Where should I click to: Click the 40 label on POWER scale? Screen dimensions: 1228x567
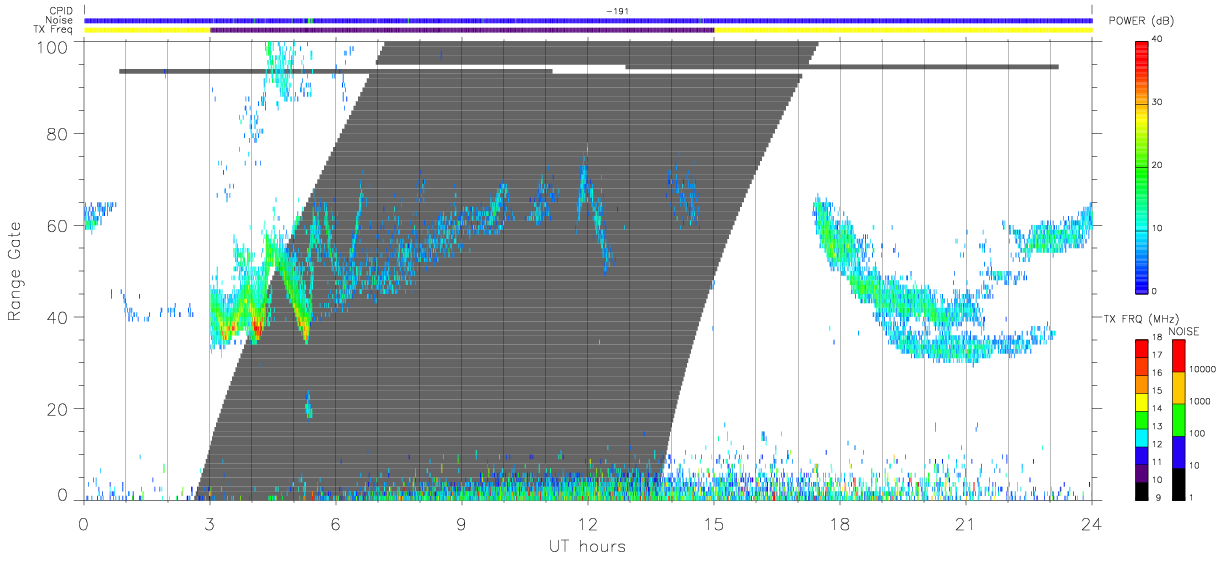pos(1159,39)
